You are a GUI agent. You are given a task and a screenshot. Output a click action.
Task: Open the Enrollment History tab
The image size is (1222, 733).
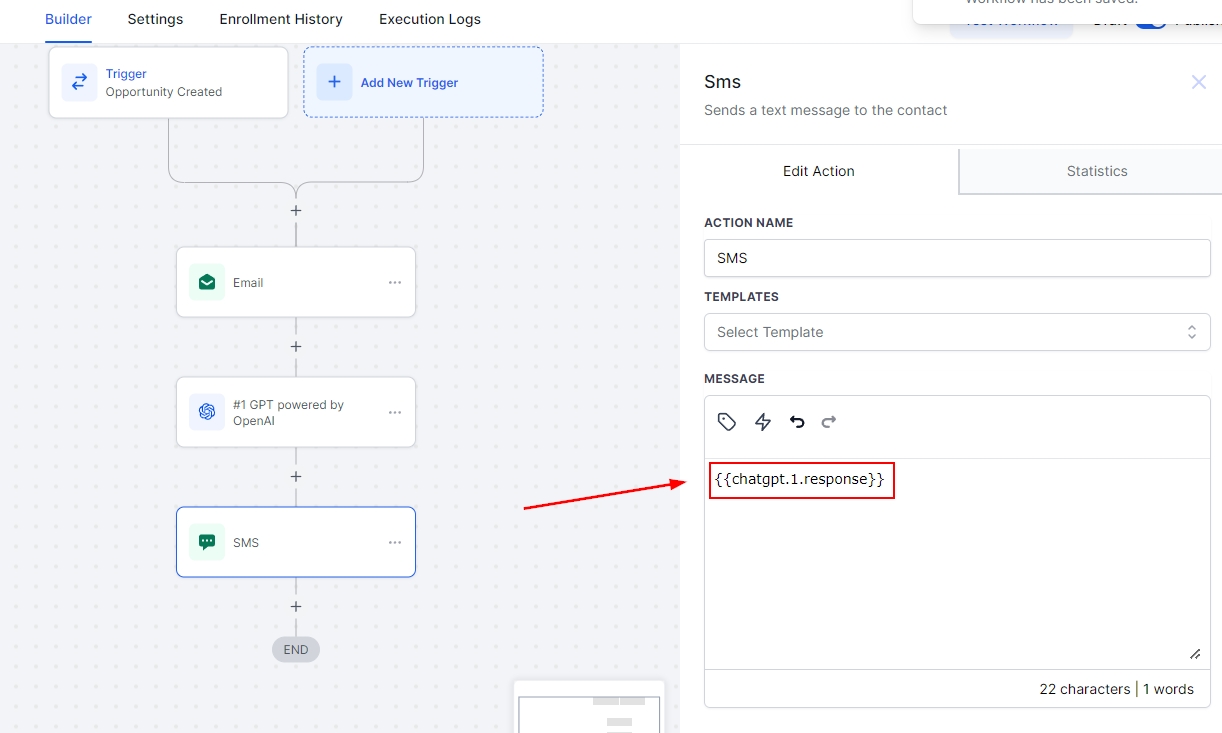click(x=281, y=19)
